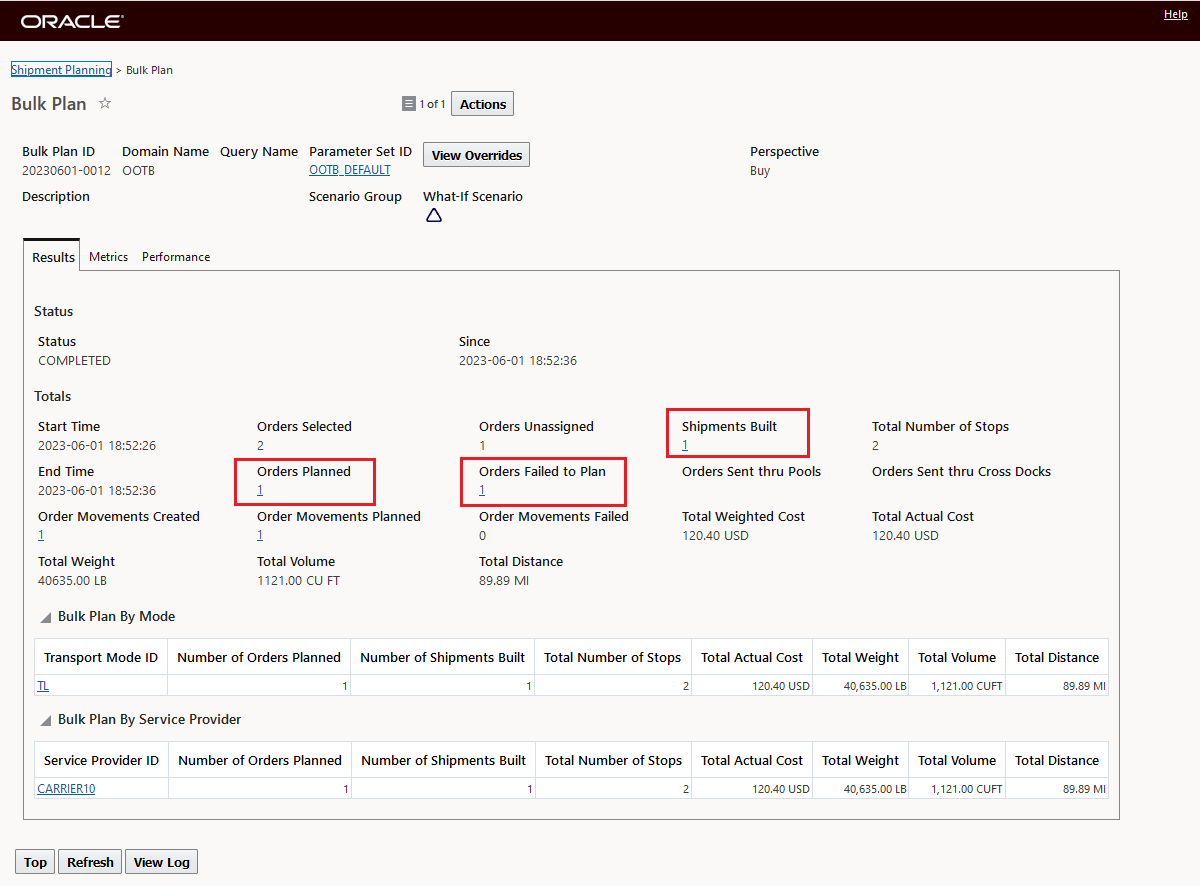
Task: Open the OOTB.DEFAULT parameter set link
Action: pos(349,170)
